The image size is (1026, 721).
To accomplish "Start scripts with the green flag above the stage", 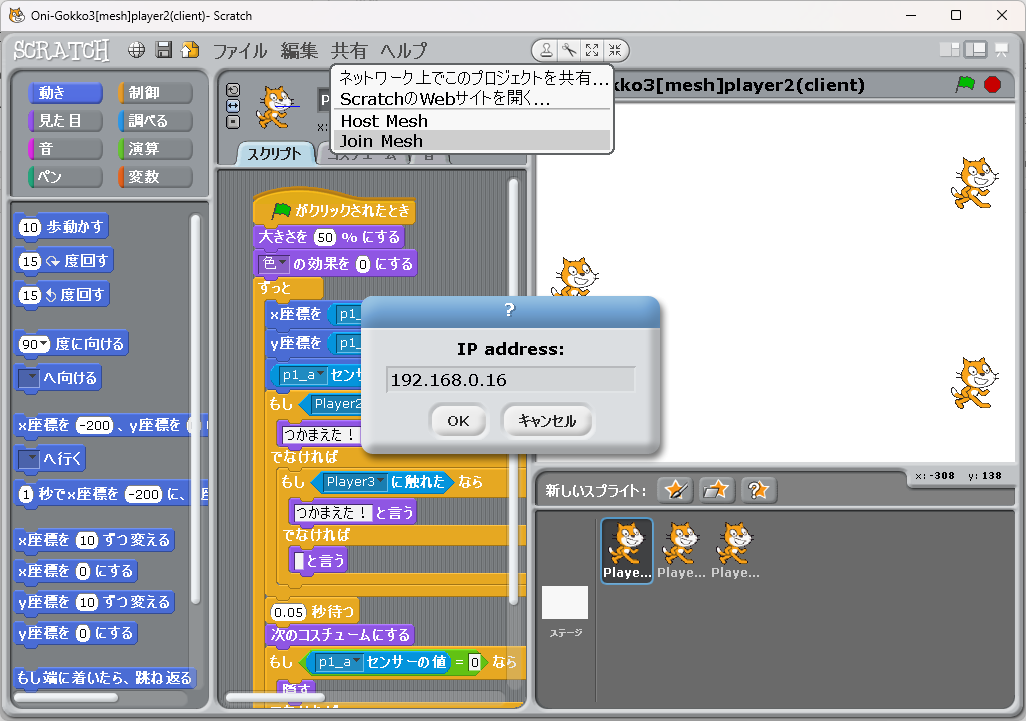I will pos(965,84).
